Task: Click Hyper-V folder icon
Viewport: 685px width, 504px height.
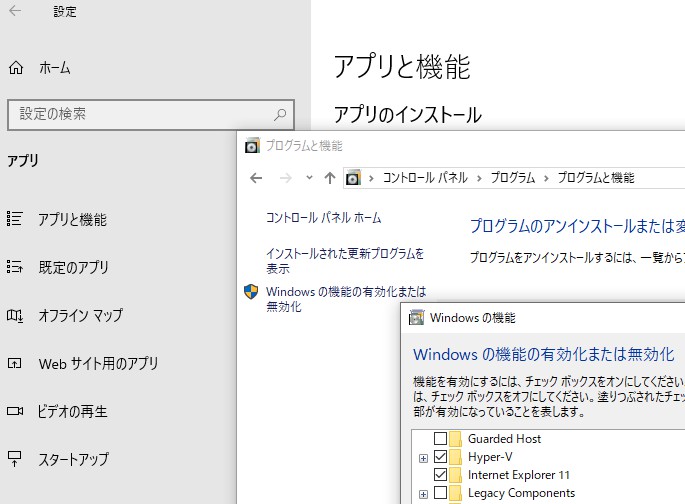Action: click(456, 456)
